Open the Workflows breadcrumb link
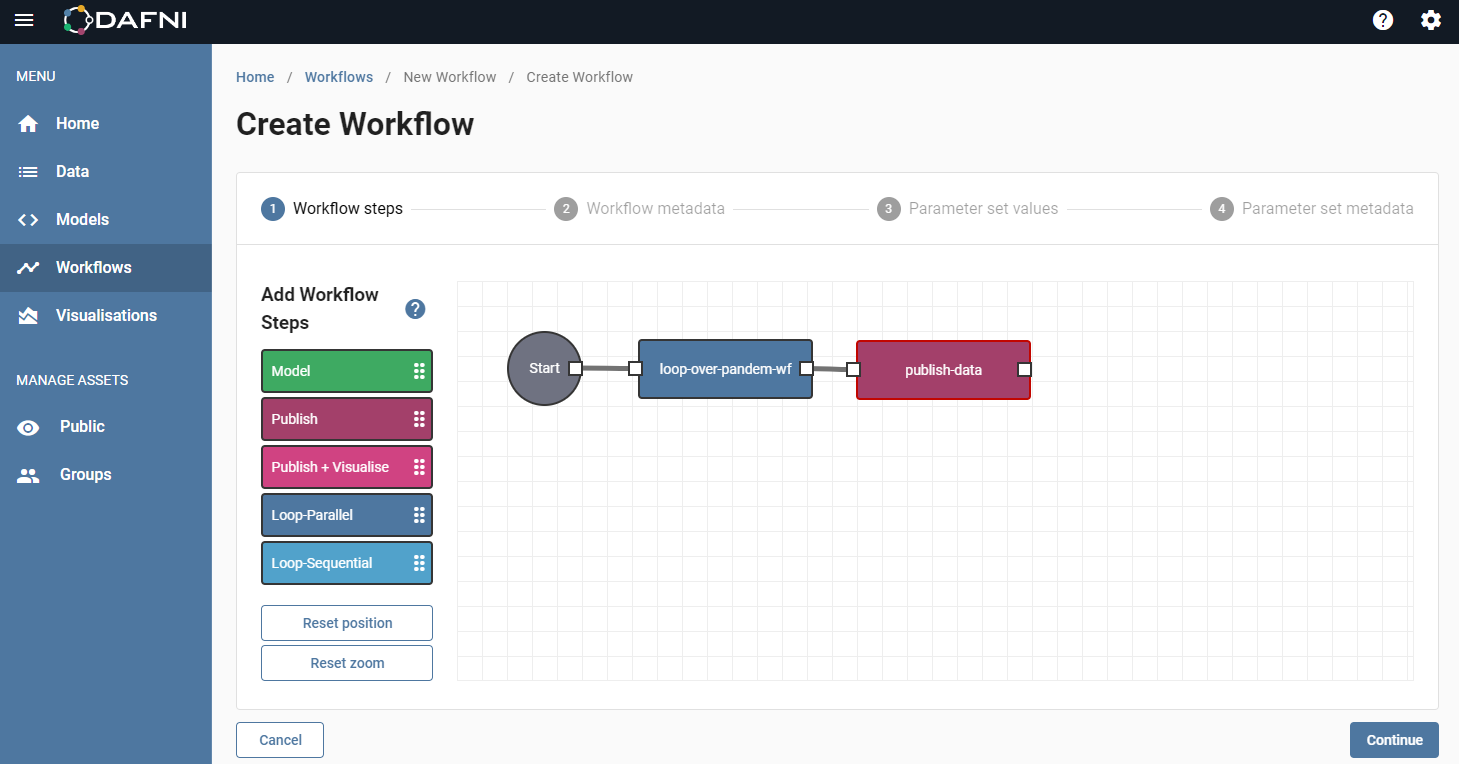The height and width of the screenshot is (764, 1459). point(338,77)
